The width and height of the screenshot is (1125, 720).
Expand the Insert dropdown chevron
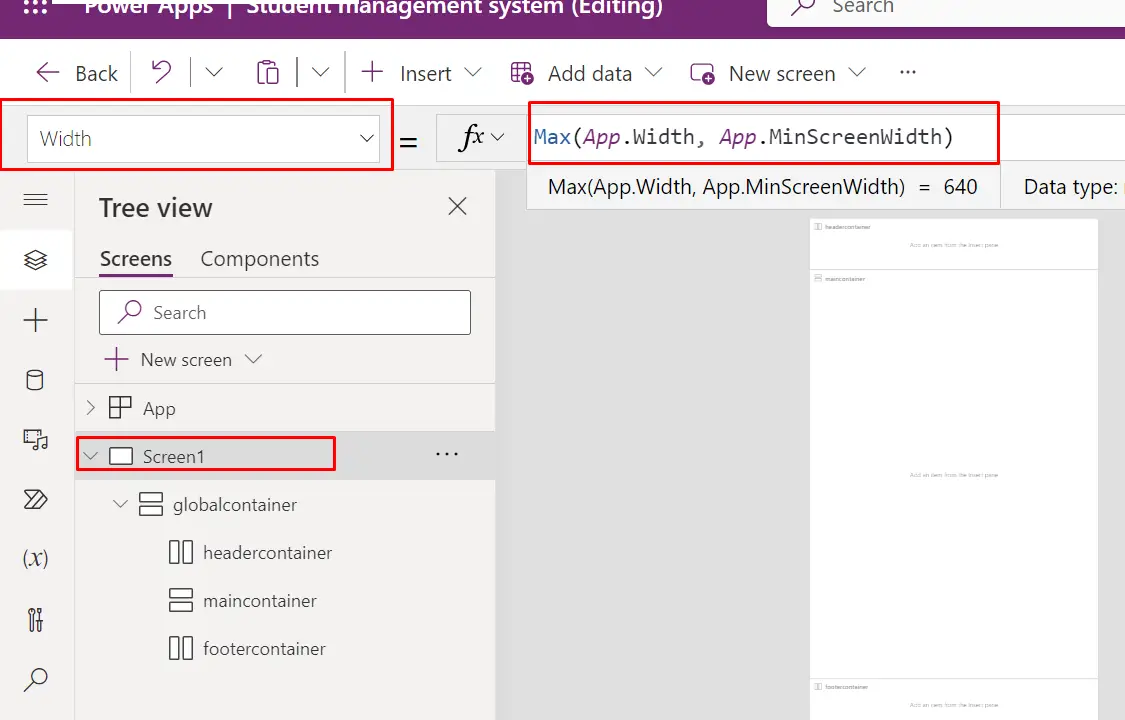[473, 72]
